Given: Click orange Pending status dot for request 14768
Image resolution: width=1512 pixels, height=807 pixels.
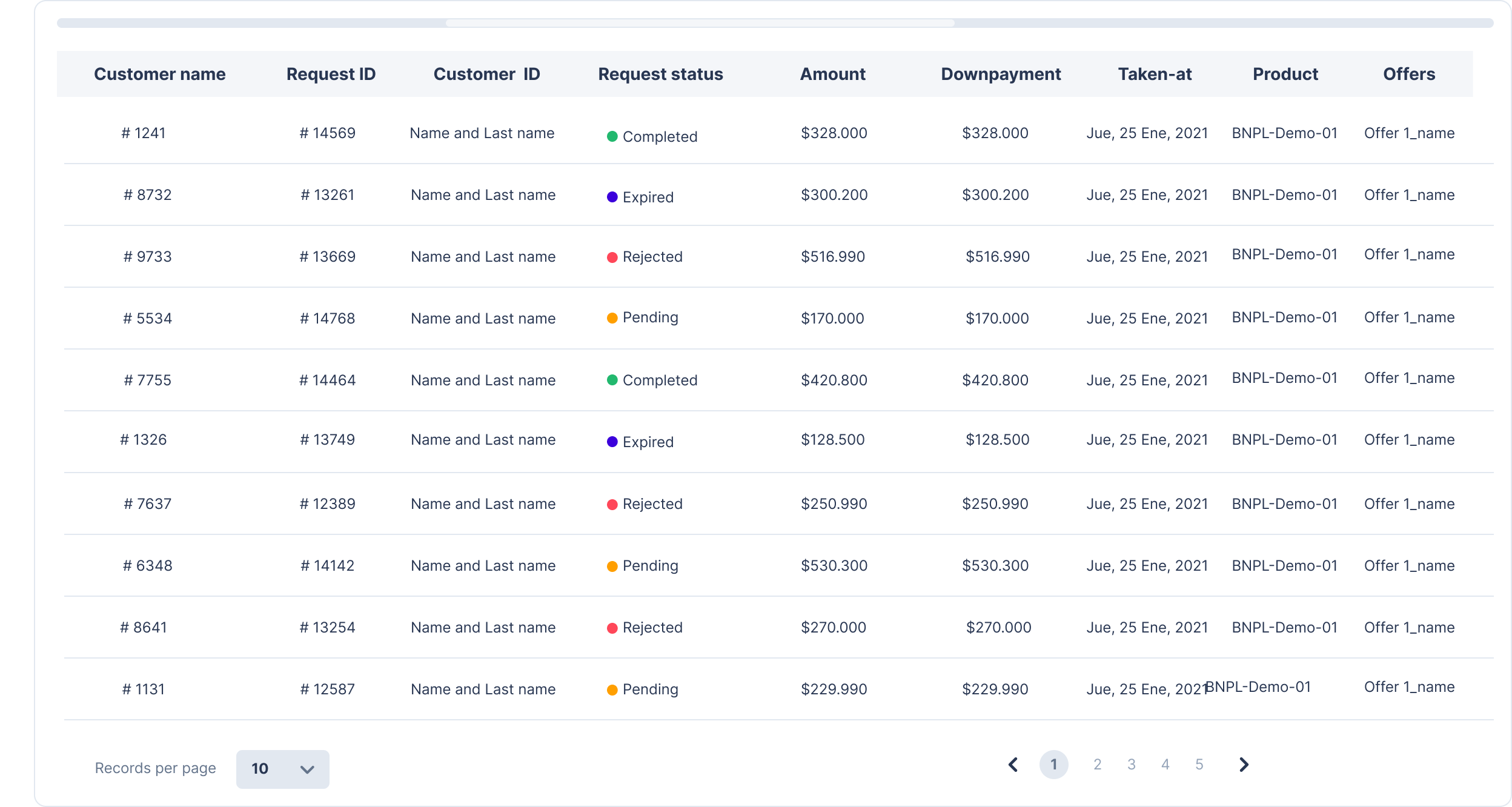Looking at the screenshot, I should (612, 318).
